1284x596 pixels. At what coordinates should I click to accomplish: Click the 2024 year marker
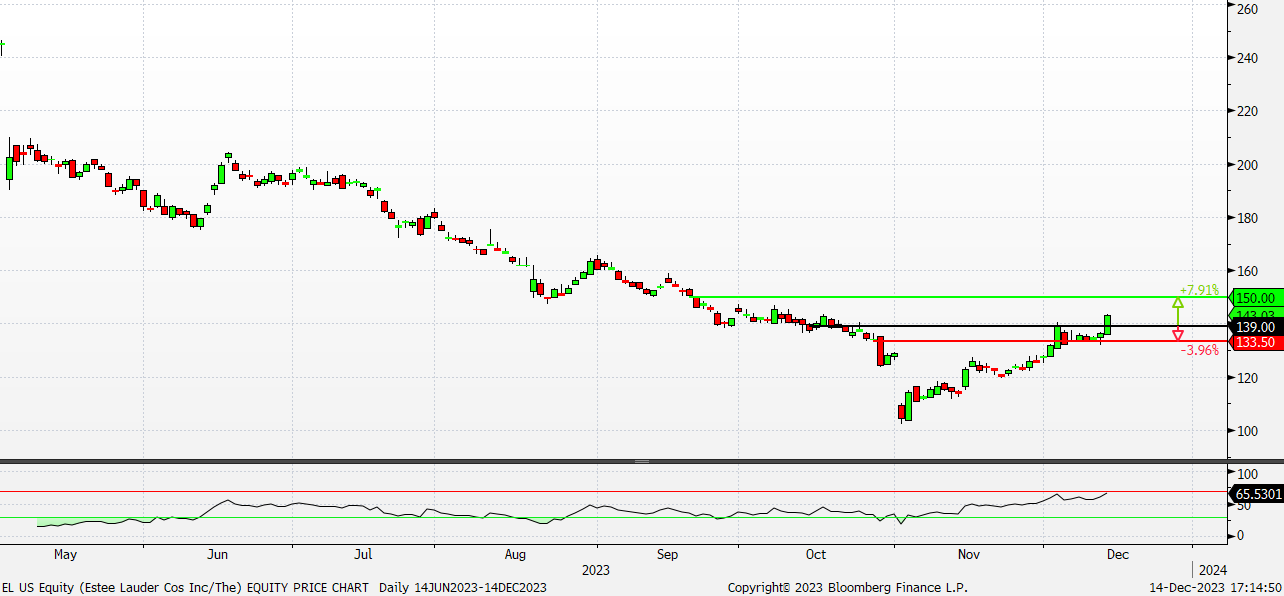pos(1212,569)
